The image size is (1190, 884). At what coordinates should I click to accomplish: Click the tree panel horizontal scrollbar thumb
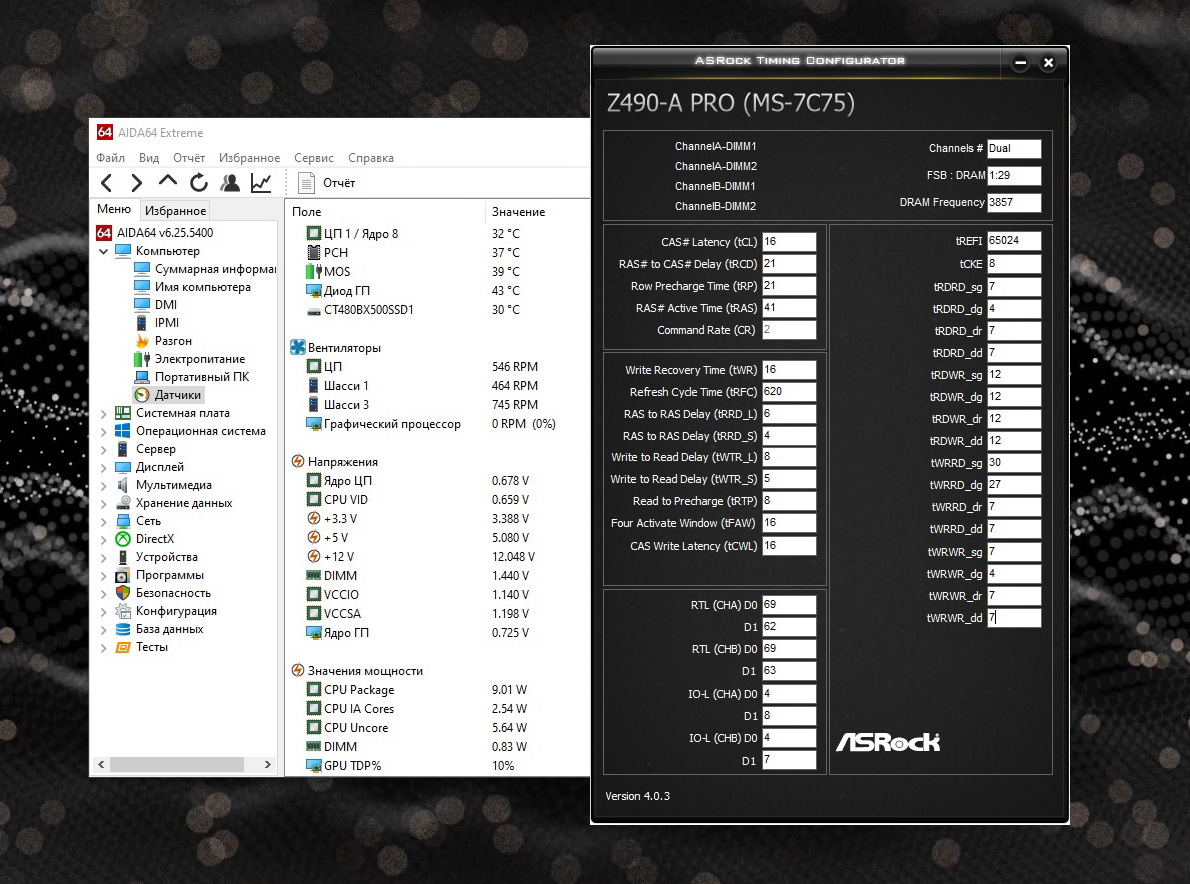(x=177, y=764)
